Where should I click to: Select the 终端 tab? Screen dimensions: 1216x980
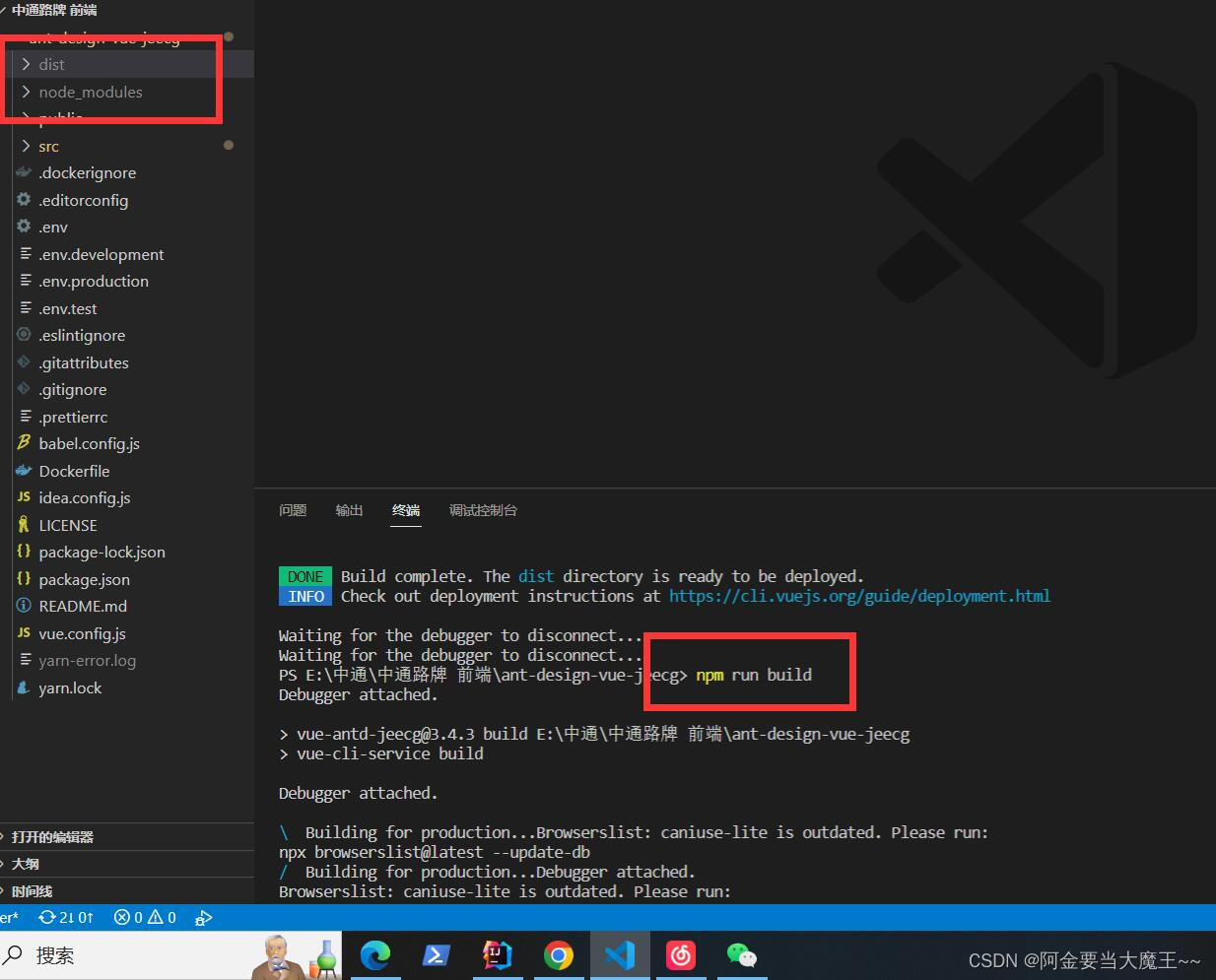406,510
